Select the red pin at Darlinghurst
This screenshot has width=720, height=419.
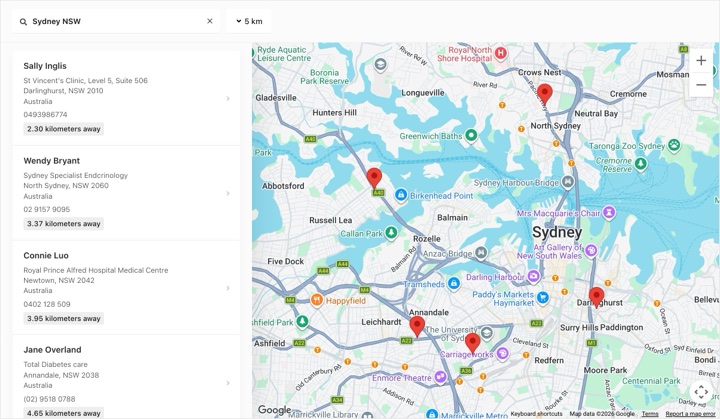pos(596,297)
